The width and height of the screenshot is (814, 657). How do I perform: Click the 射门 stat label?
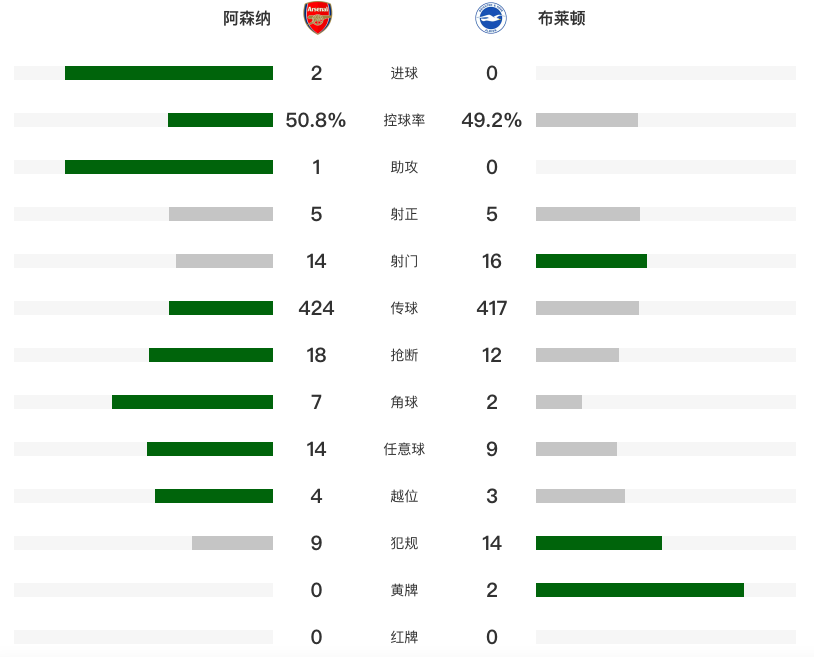404,261
